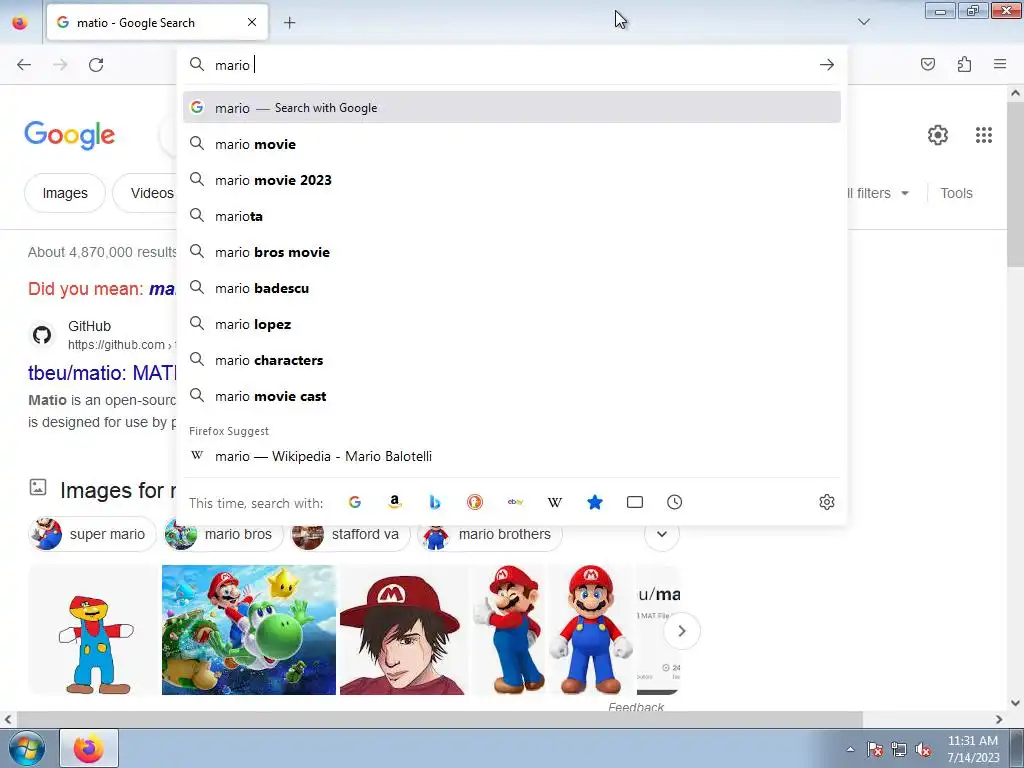This screenshot has height=768, width=1024.
Task: Open anime boy with red hat thumbnail
Action: coord(404,630)
